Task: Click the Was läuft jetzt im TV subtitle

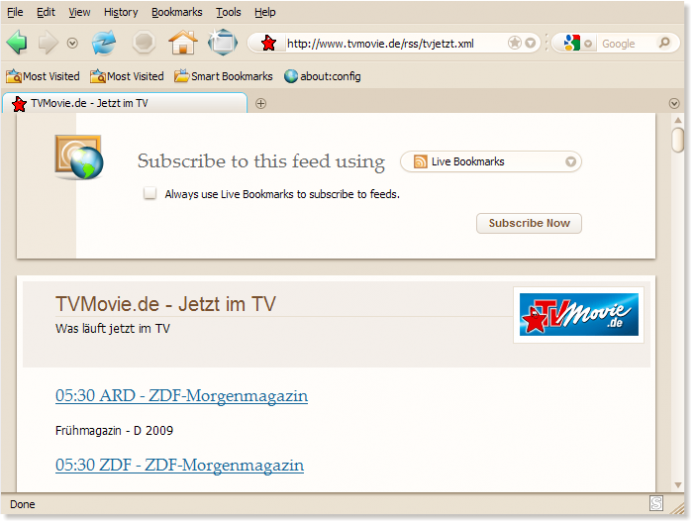Action: (113, 329)
